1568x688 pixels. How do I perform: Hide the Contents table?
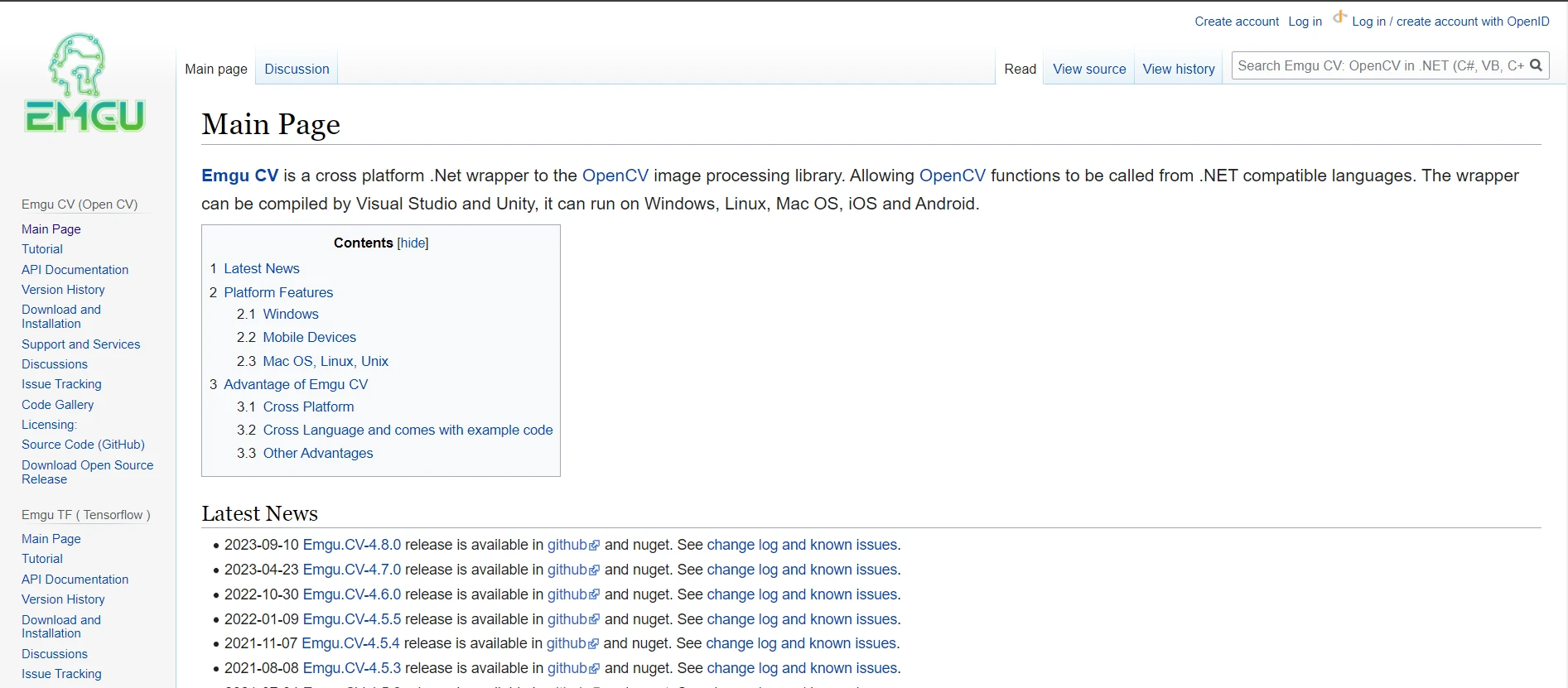413,243
